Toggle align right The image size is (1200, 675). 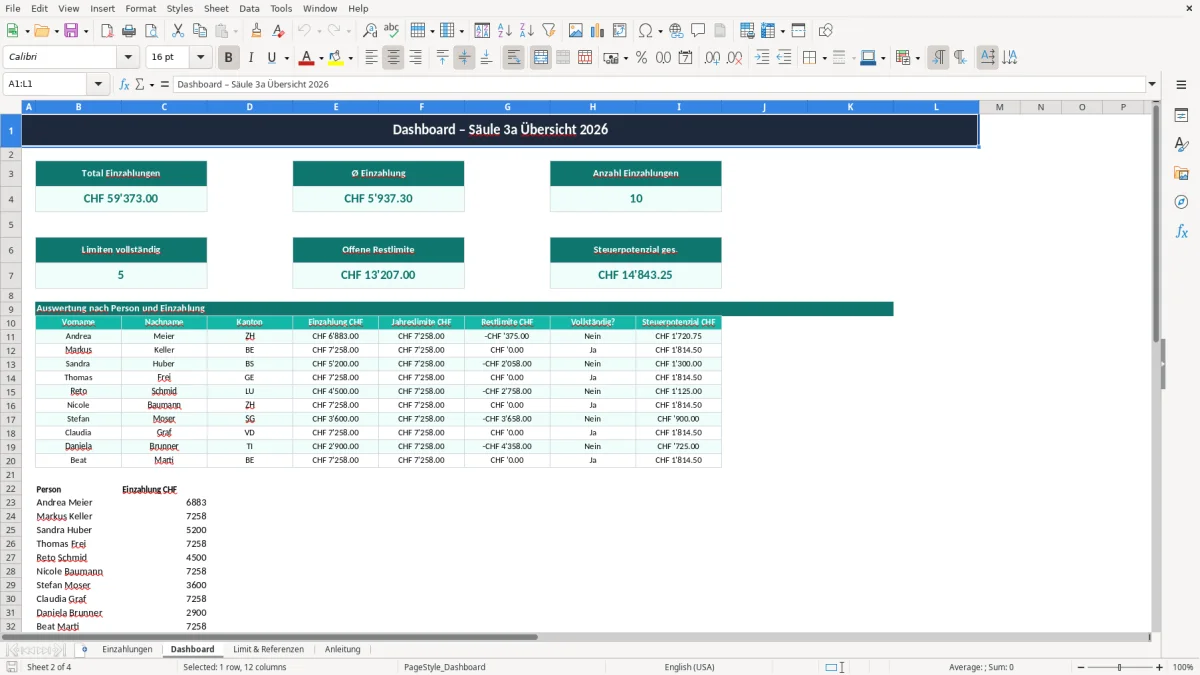click(x=415, y=58)
